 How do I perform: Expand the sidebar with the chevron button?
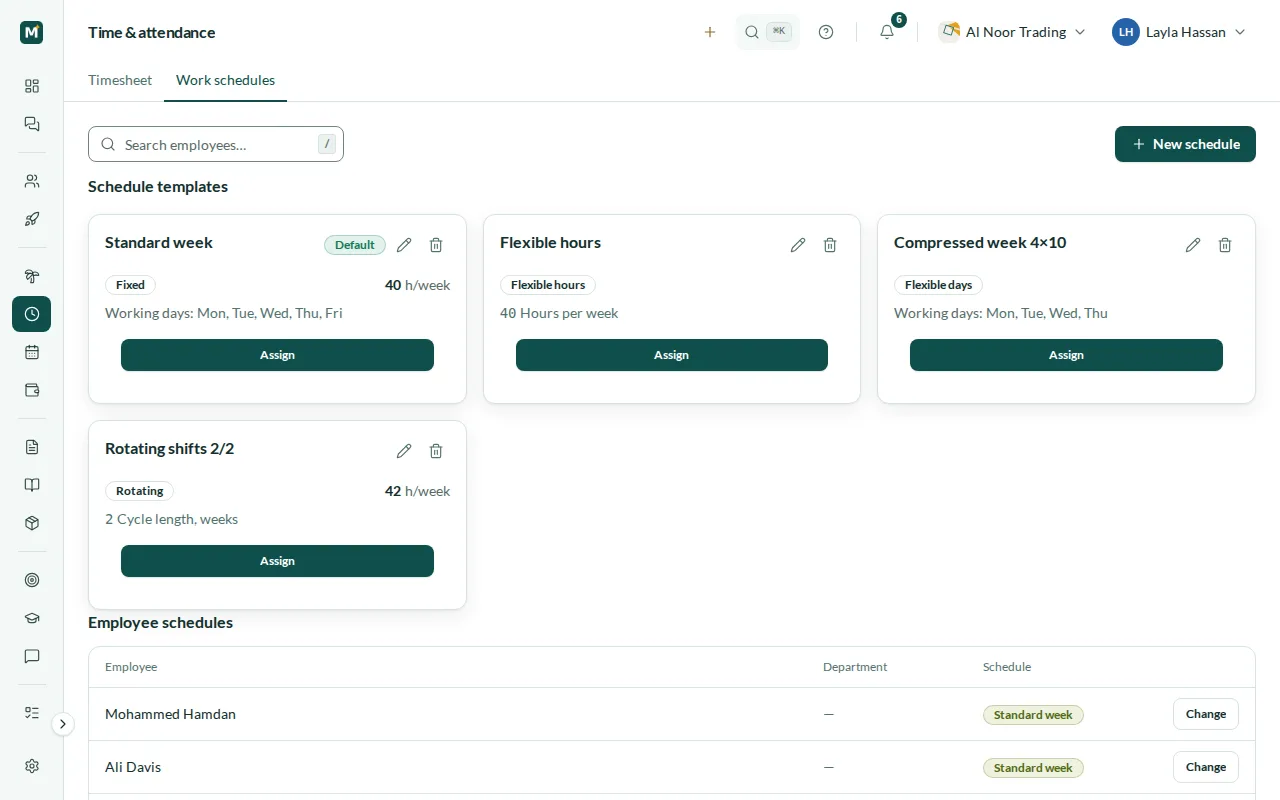click(x=63, y=724)
